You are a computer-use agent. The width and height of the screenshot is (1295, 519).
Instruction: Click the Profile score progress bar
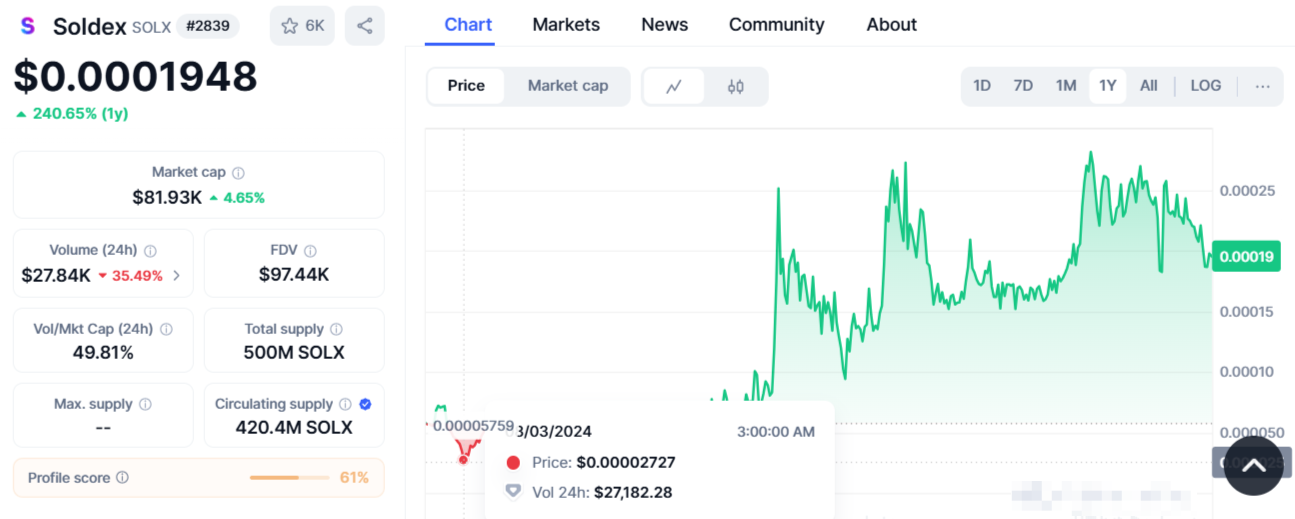pos(289,478)
